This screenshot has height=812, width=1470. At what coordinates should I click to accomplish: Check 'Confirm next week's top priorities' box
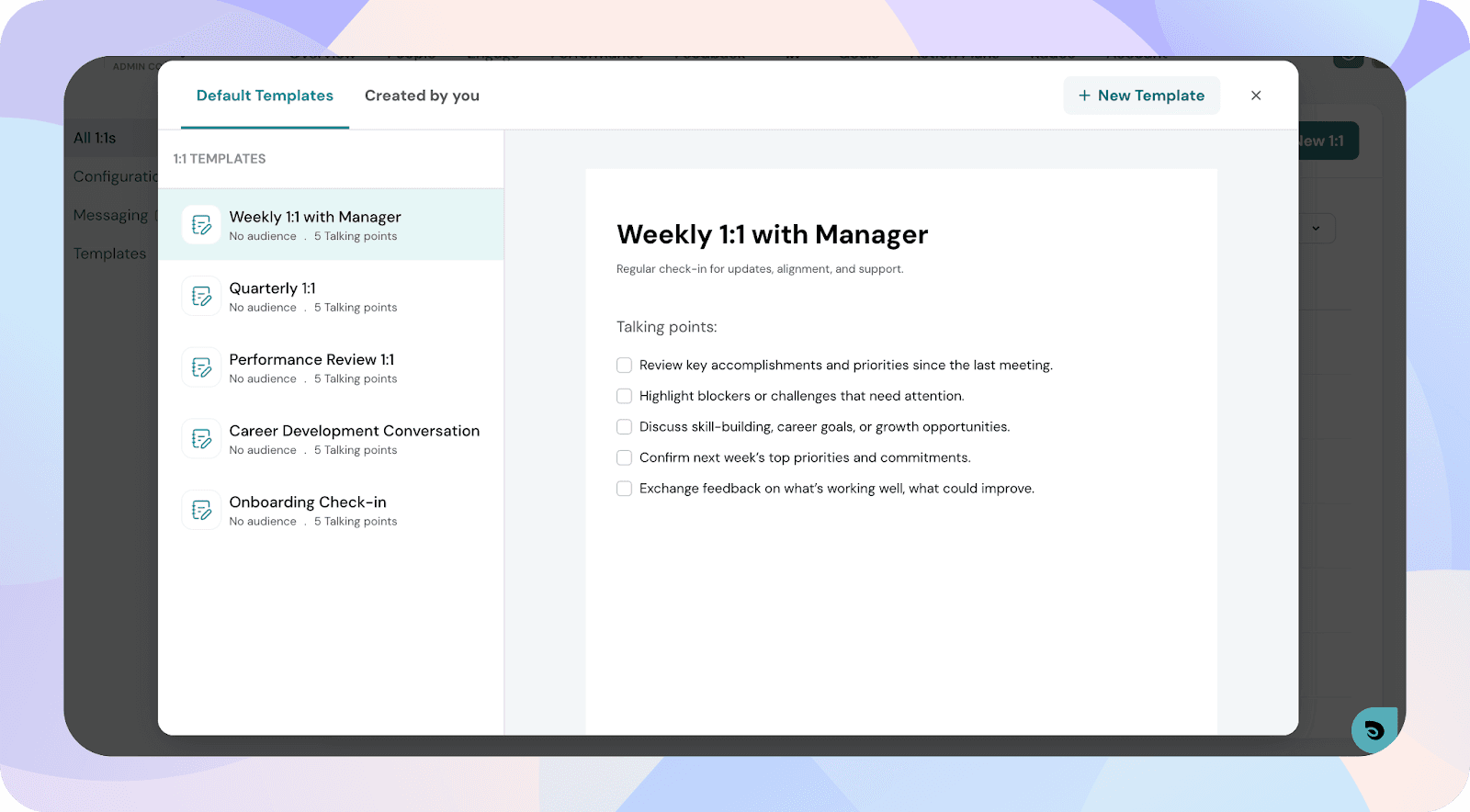(624, 457)
